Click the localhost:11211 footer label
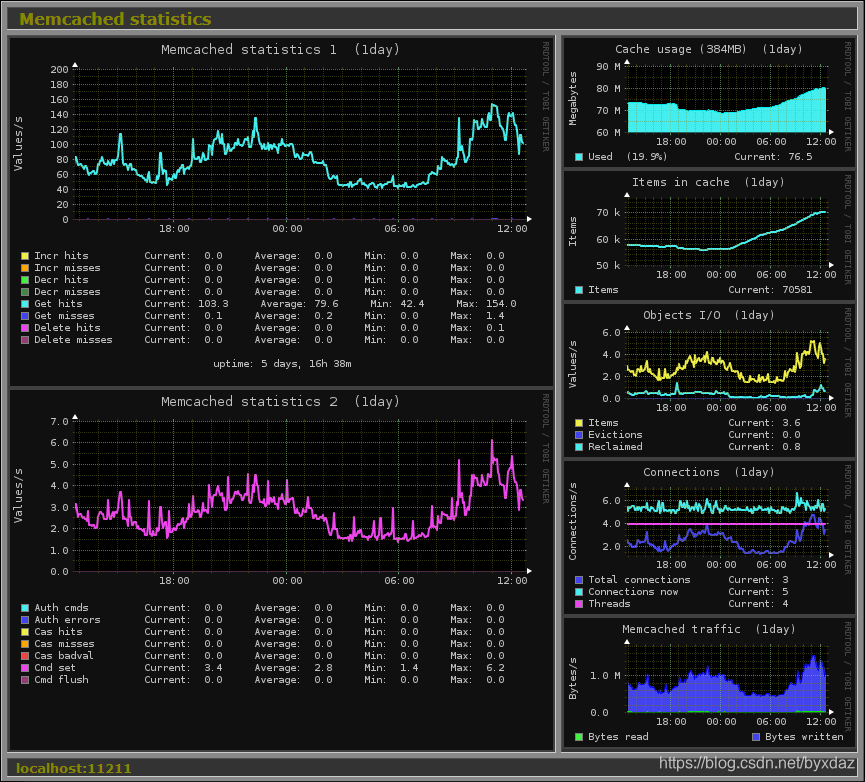This screenshot has width=865, height=782. pos(73,768)
